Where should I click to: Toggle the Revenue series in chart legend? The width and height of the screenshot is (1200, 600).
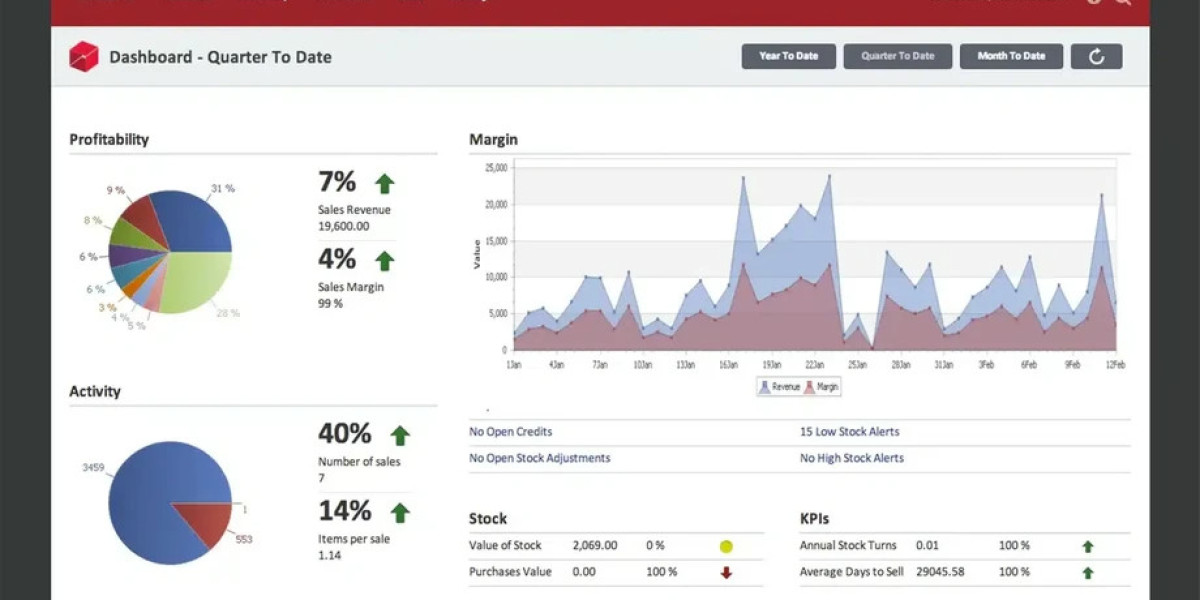(780, 387)
